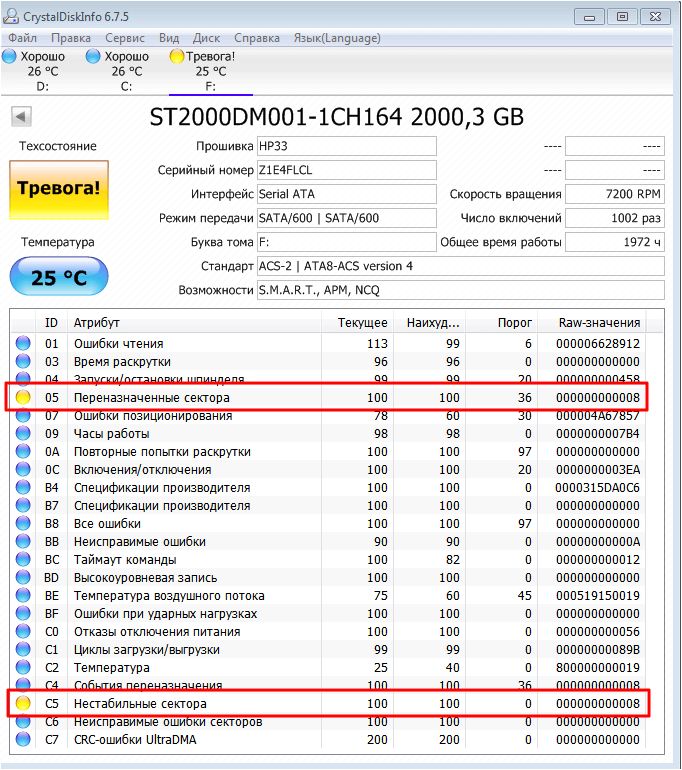Select the yellow F: drive alert icon
Viewport: 682px width, 770px height.
pos(177,56)
